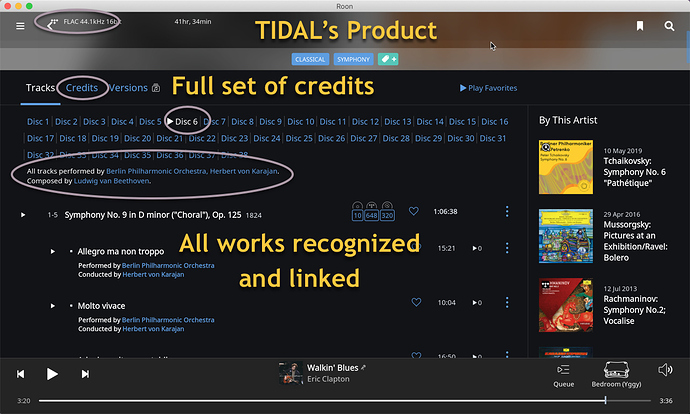
Task: Show the 320 recordings badge
Action: (x=387, y=211)
